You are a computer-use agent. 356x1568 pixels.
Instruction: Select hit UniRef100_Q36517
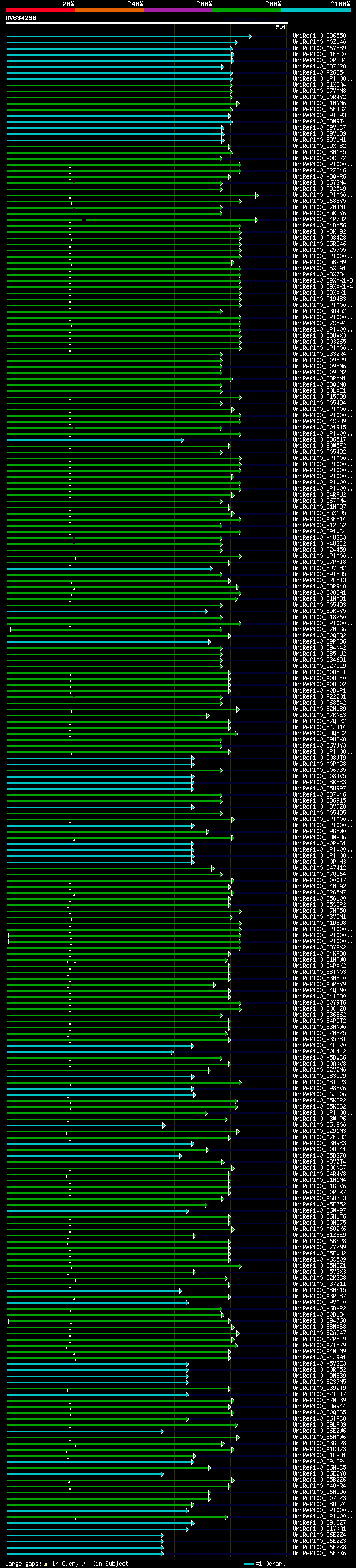[x=319, y=440]
